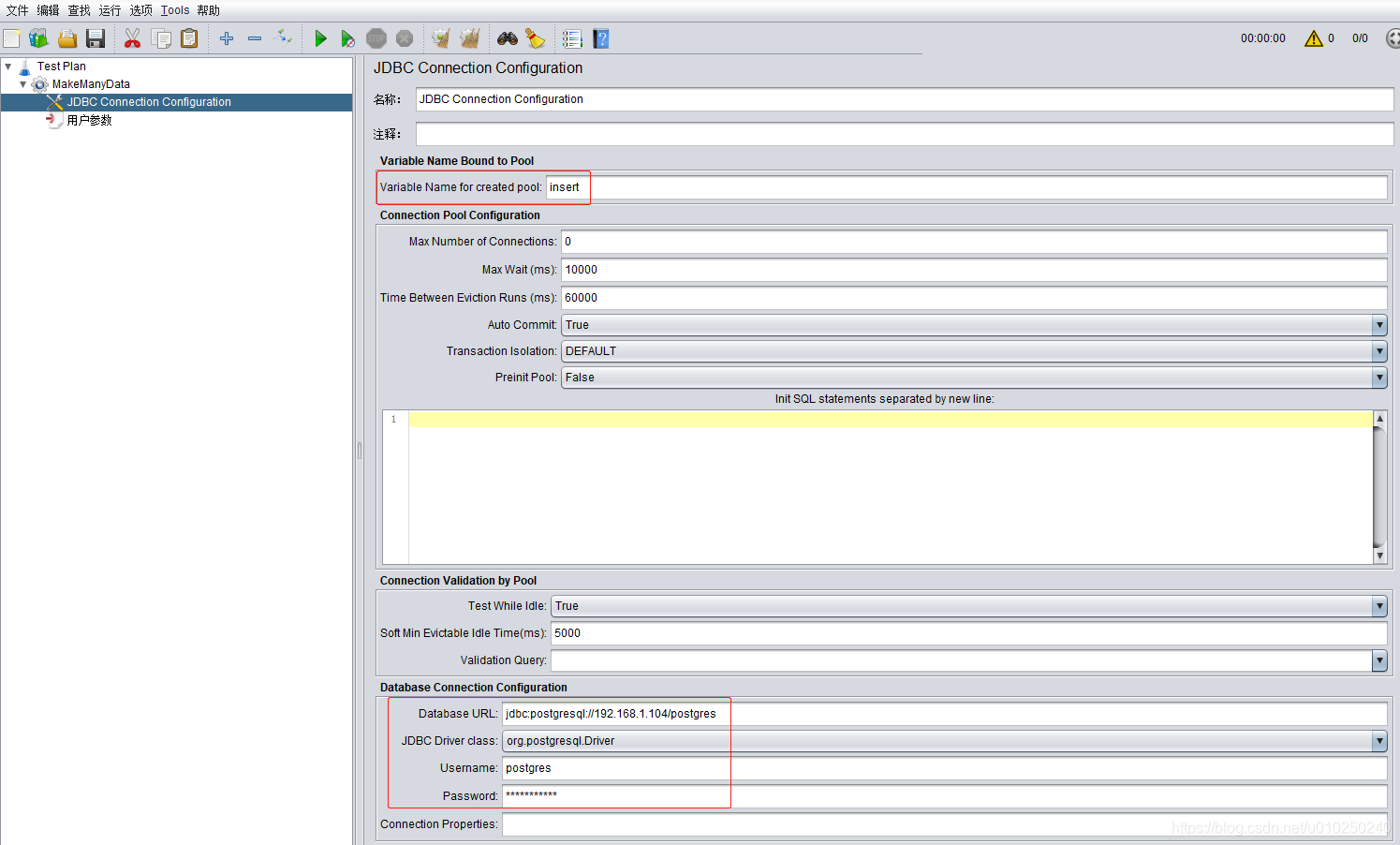Click the Toggle enable/disable toolbar icon
The width and height of the screenshot is (1400, 845).
[x=283, y=37]
